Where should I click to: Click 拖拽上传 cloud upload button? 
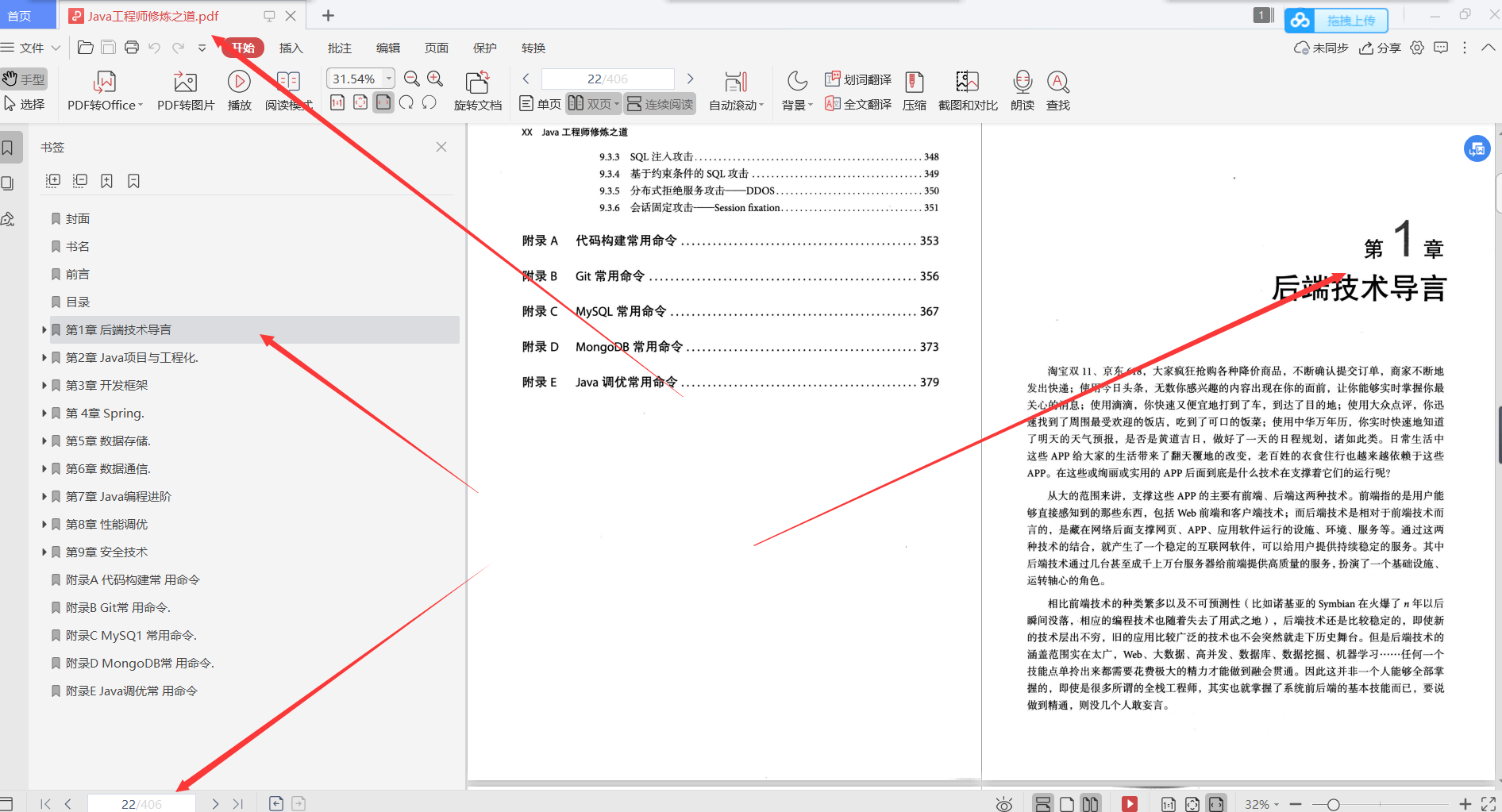tap(1336, 21)
